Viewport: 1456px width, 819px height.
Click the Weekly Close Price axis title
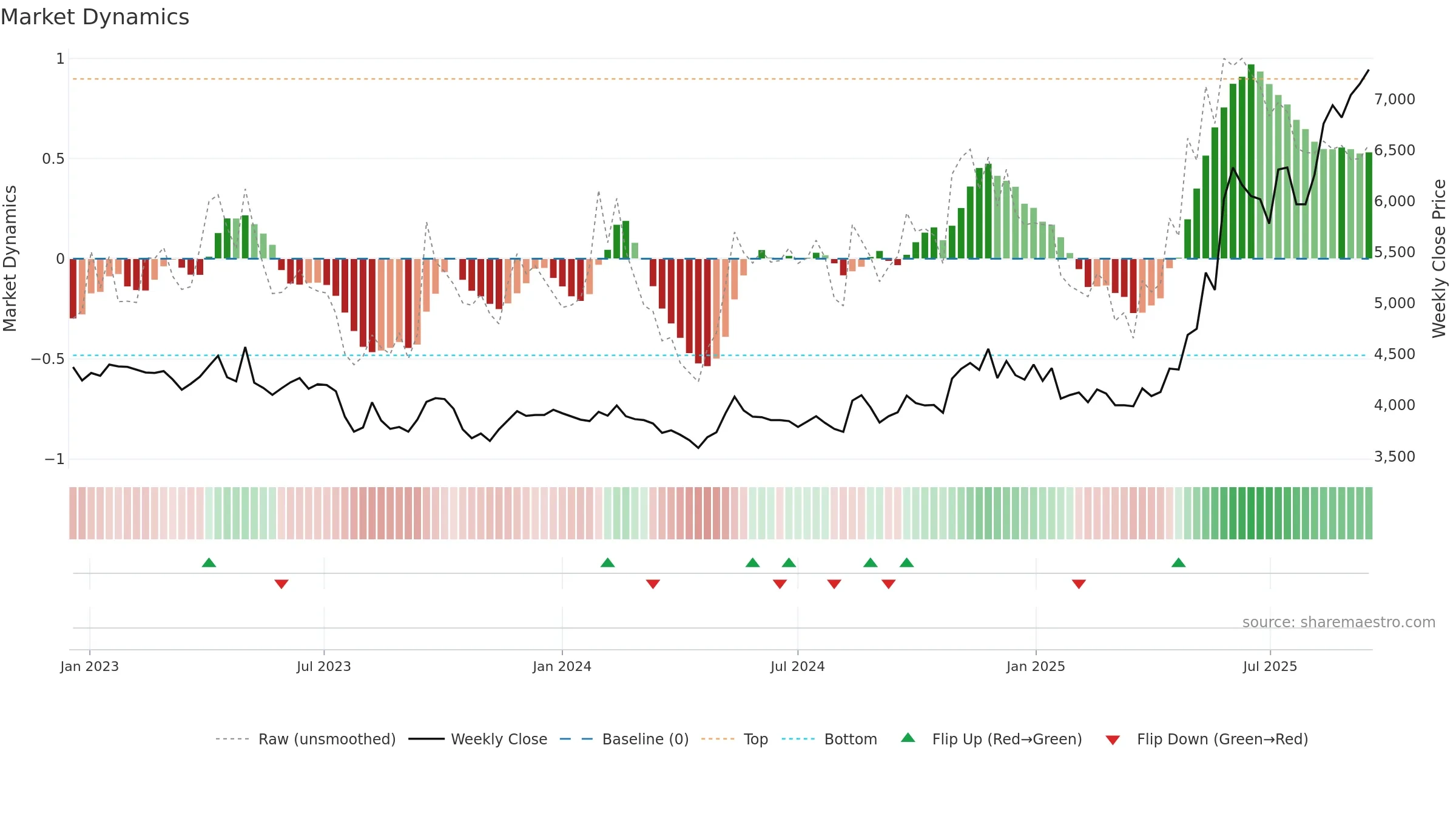(1439, 258)
